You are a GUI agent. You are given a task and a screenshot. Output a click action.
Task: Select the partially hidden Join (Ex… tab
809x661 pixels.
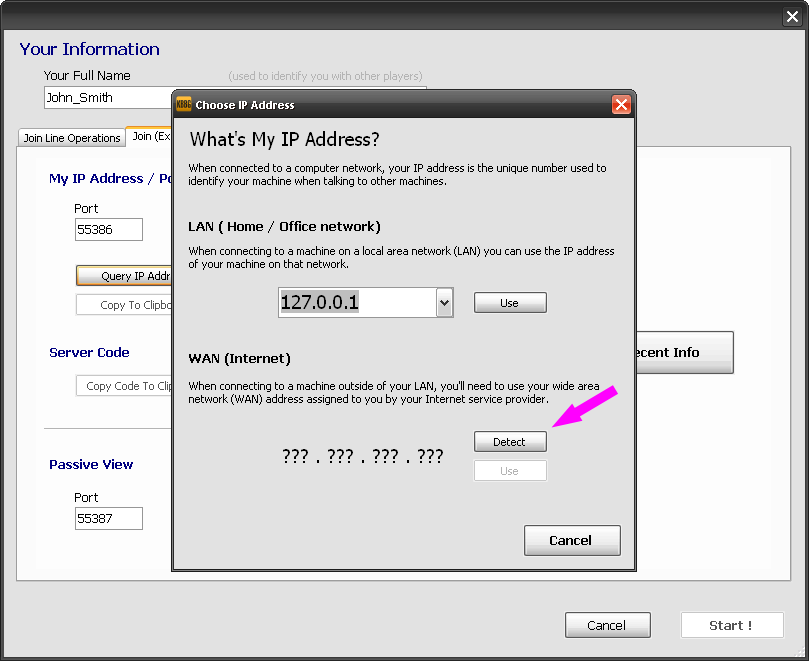[x=150, y=137]
